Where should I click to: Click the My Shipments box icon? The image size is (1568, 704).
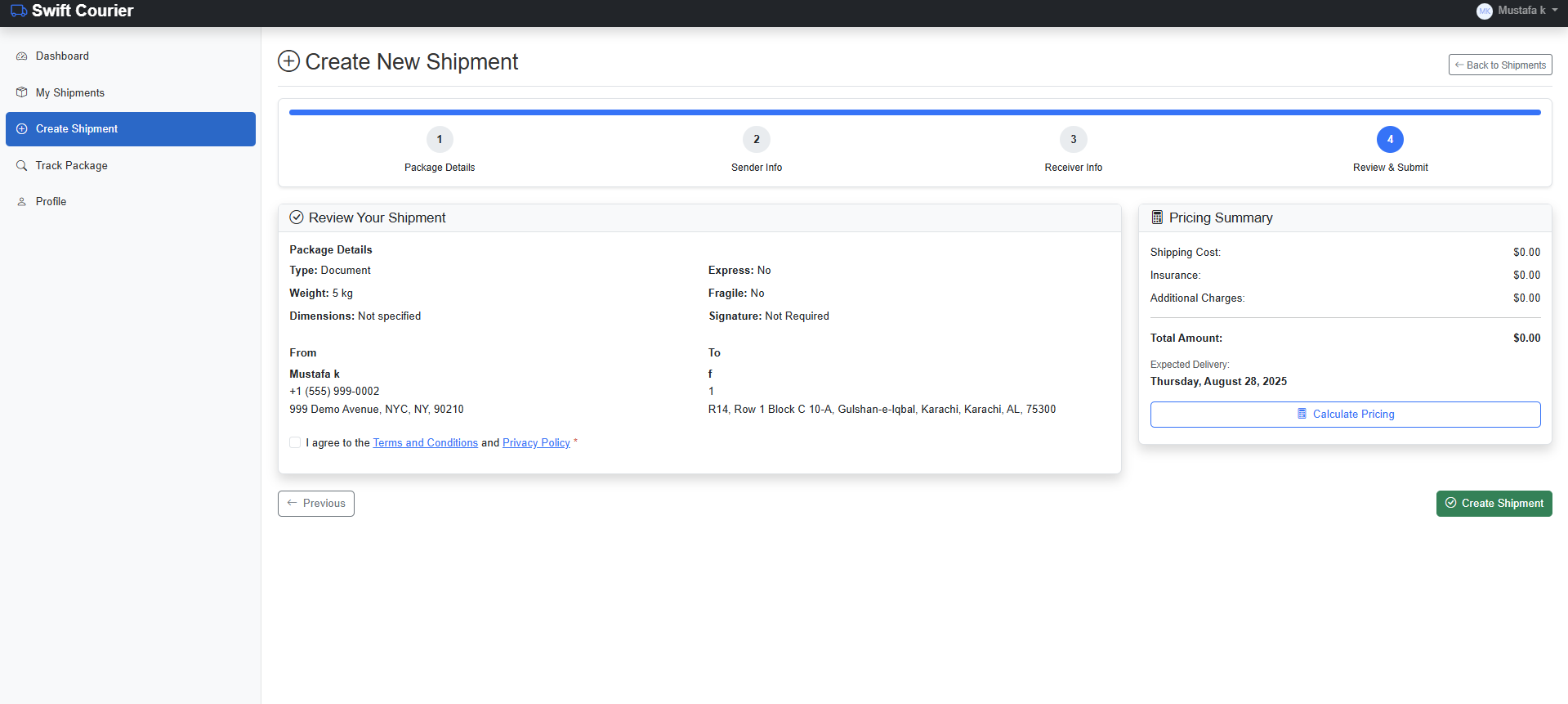coord(22,92)
